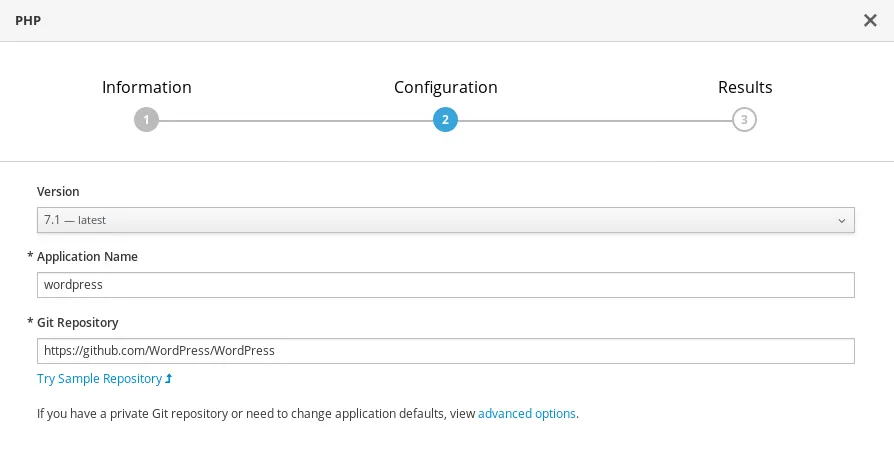
Task: Open the advanced options link
Action: click(x=527, y=413)
